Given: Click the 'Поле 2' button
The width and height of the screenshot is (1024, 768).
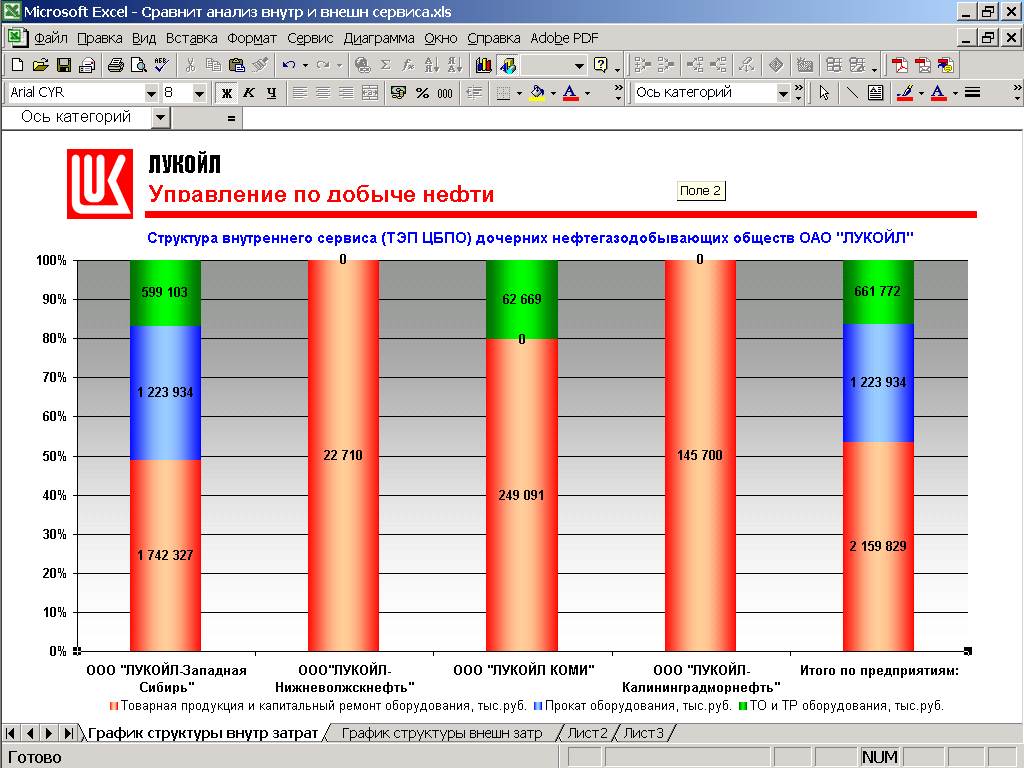Looking at the screenshot, I should (701, 191).
